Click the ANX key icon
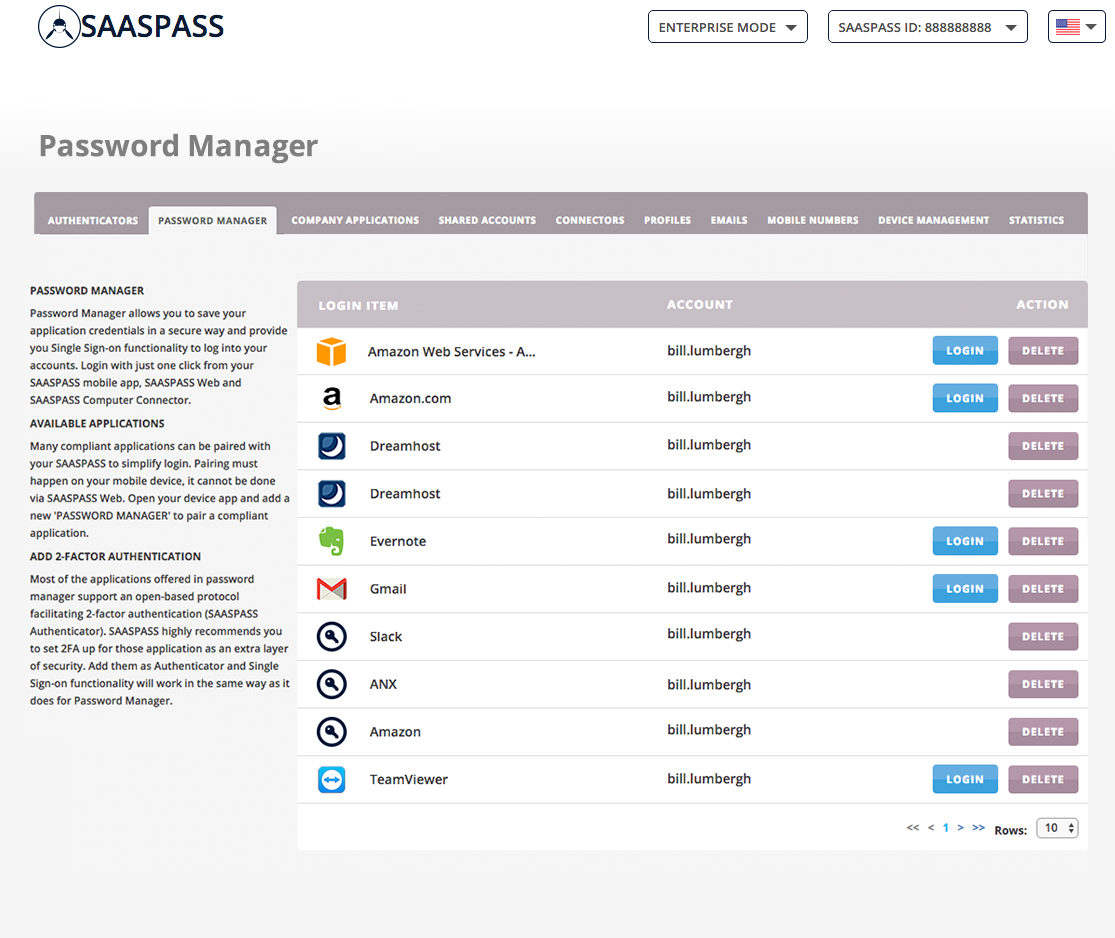The image size is (1115, 938). tap(331, 684)
